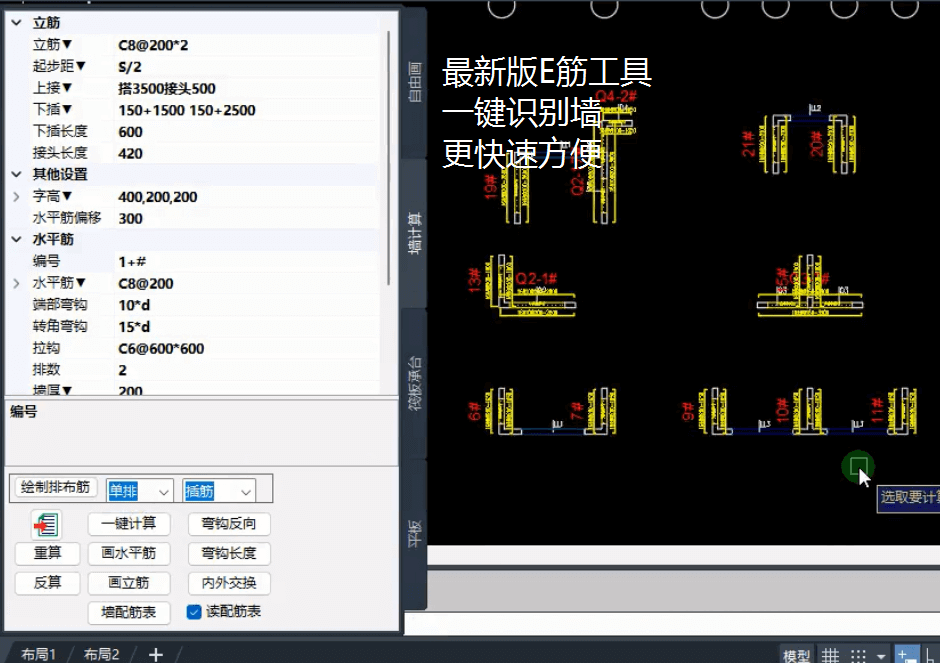Click the import list icon with red arrow
Screen dimensions: 940x663
coord(46,524)
